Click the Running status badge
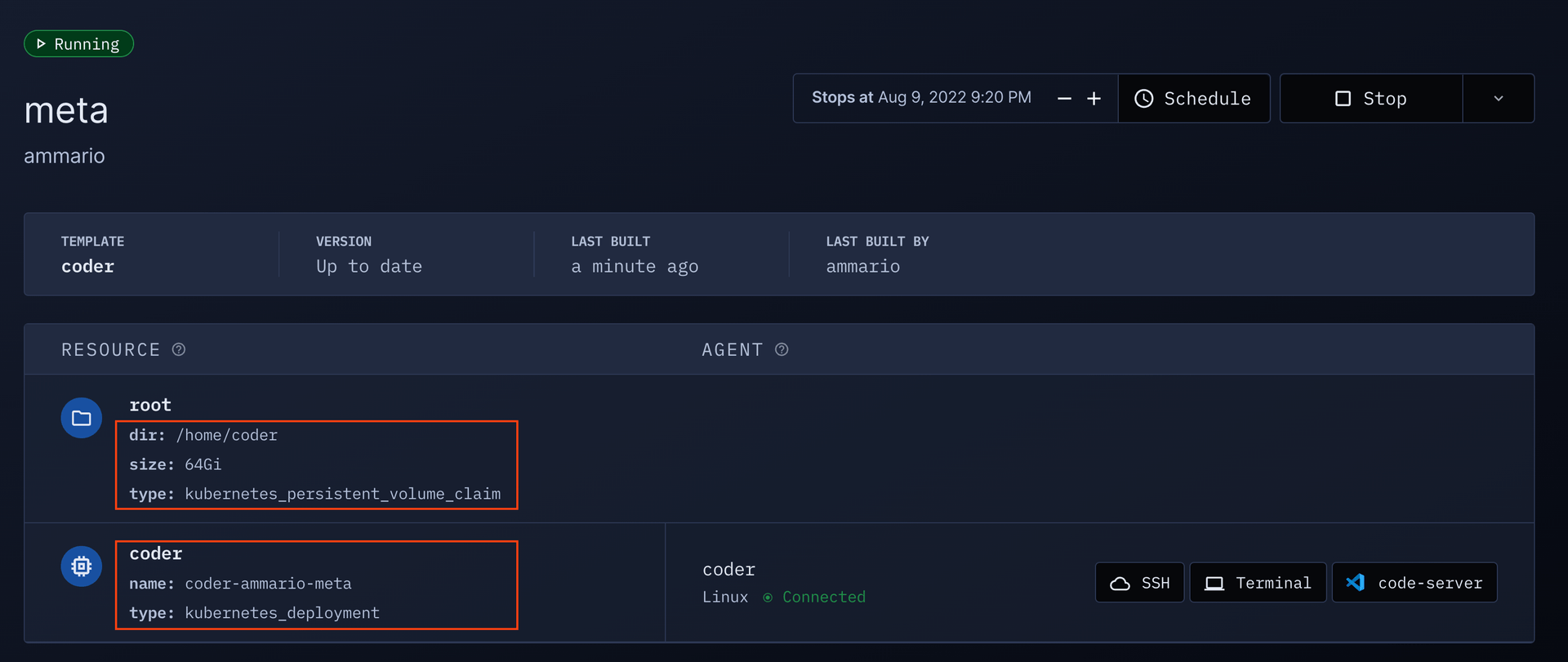Image resolution: width=1568 pixels, height=662 pixels. pos(78,44)
